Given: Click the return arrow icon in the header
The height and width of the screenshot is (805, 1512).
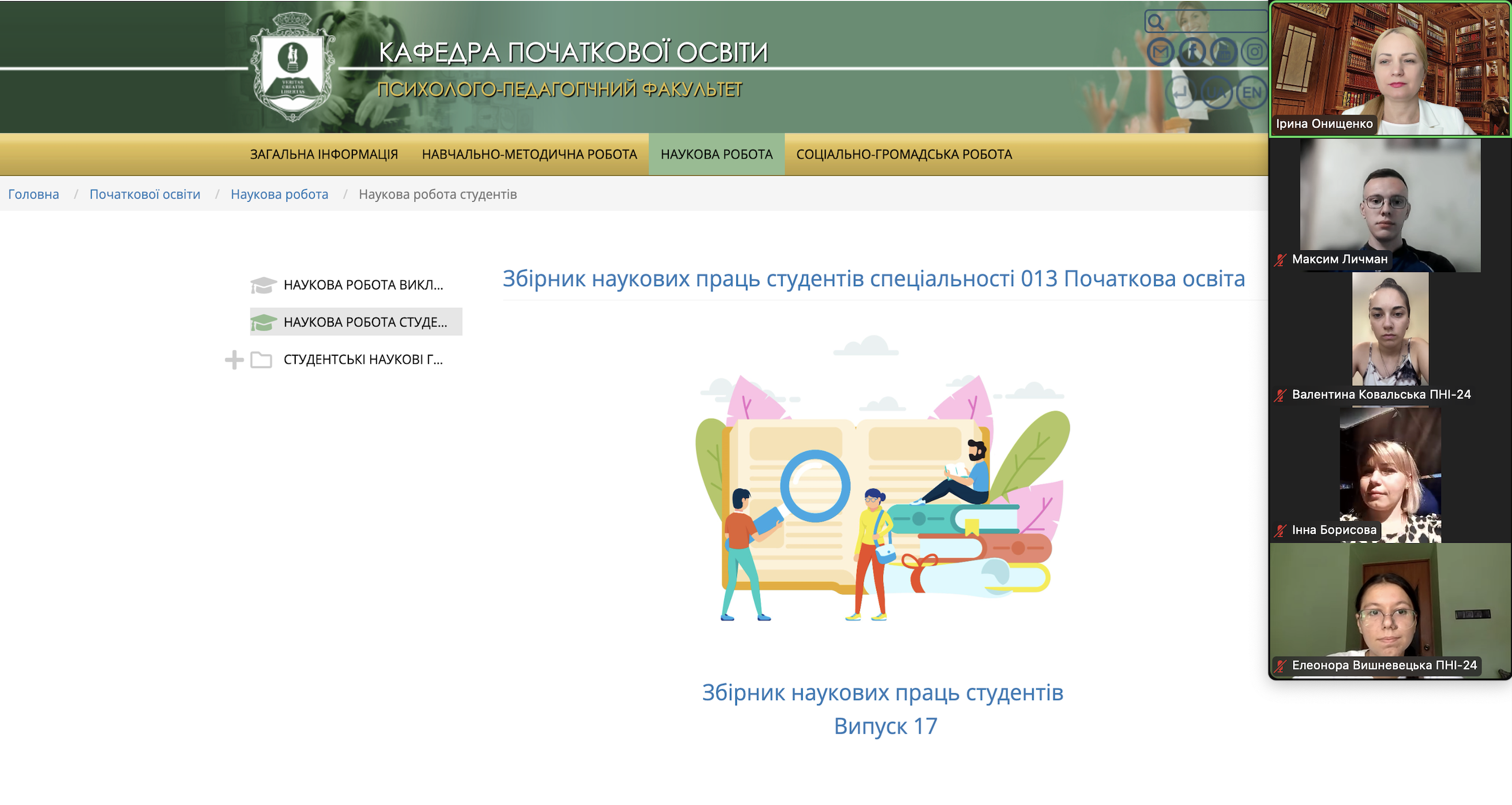Looking at the screenshot, I should [1180, 93].
